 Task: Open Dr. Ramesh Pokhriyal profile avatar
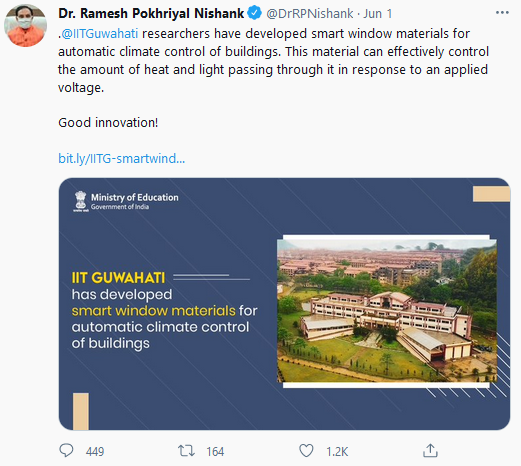25,25
